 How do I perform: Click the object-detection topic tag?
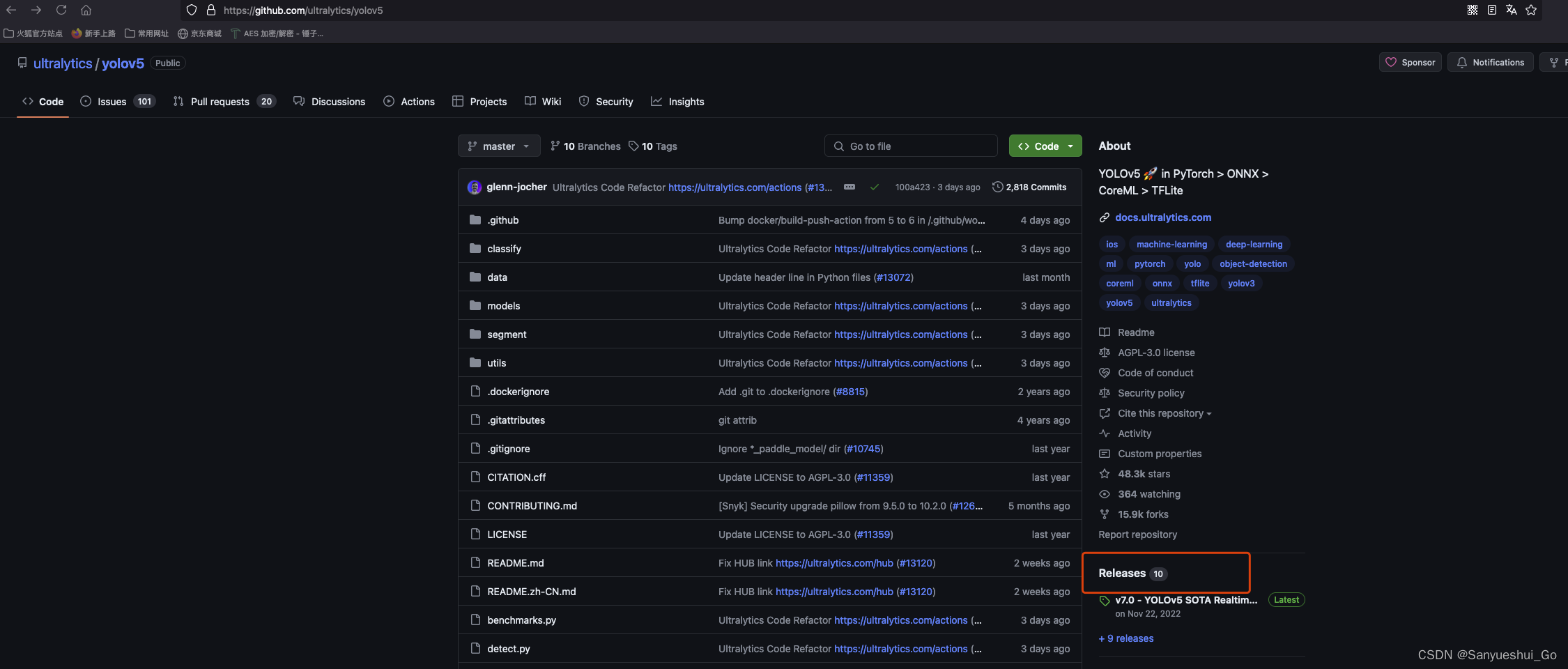1253,264
